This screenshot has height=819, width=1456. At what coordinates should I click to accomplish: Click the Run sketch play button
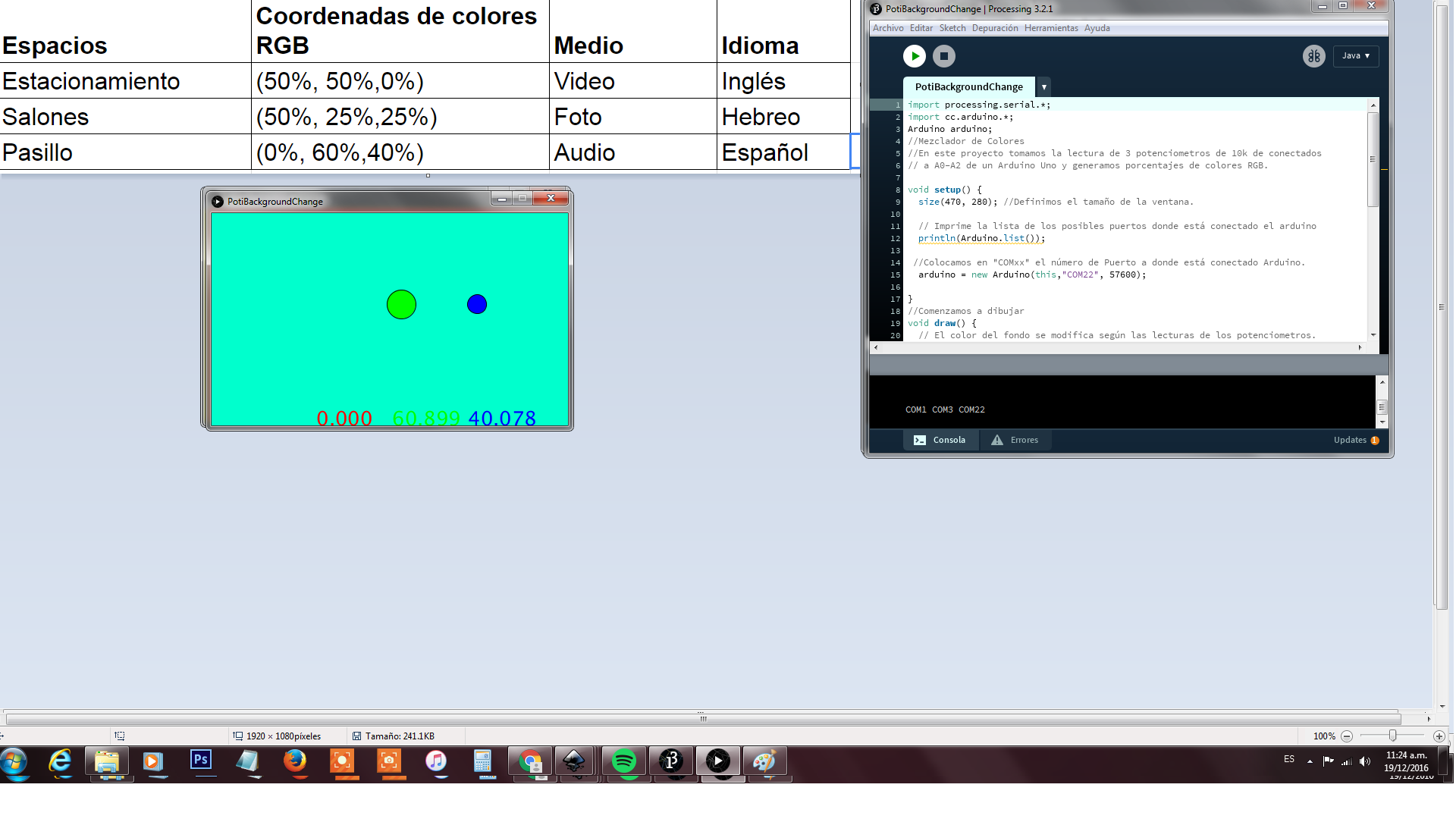(x=914, y=55)
